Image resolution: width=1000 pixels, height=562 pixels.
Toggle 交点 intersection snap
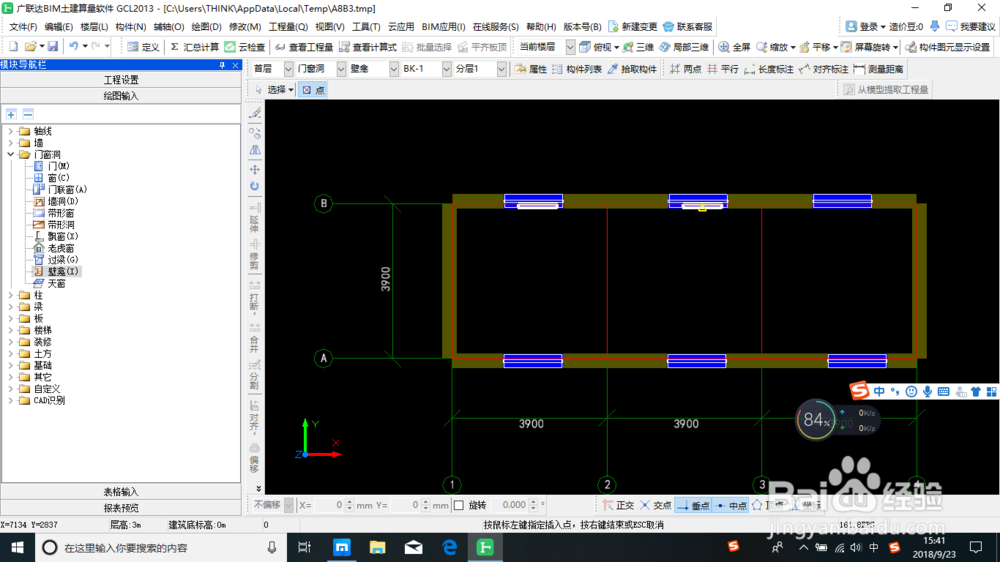click(656, 505)
